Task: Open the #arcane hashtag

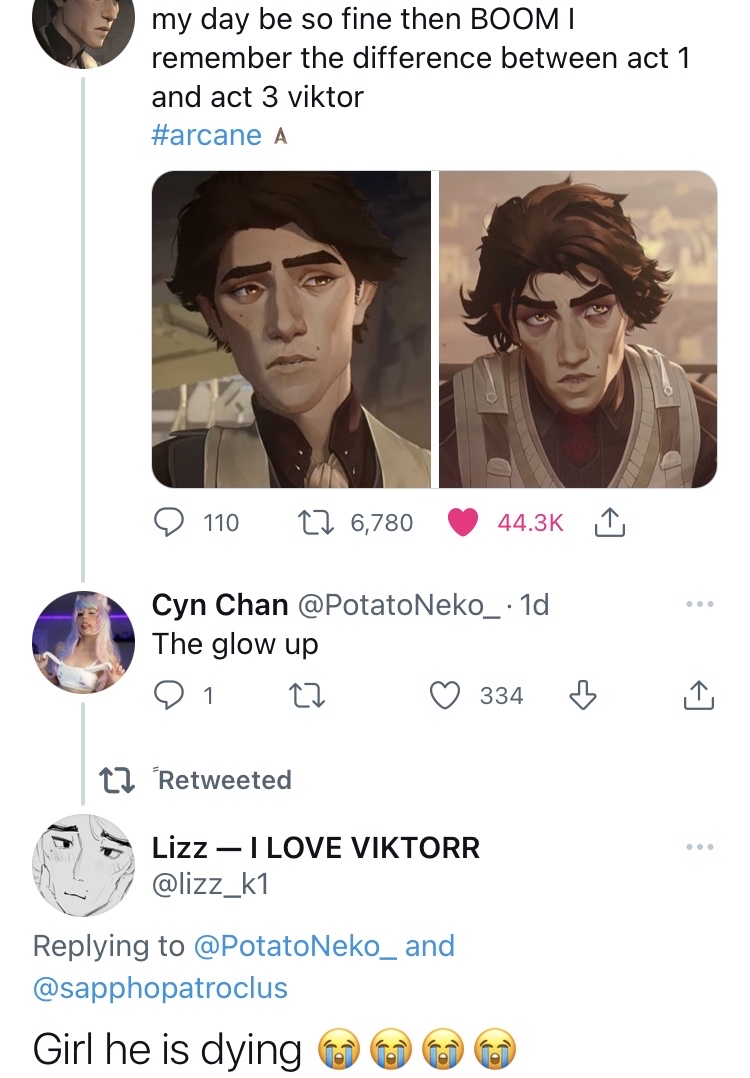Action: click(207, 135)
